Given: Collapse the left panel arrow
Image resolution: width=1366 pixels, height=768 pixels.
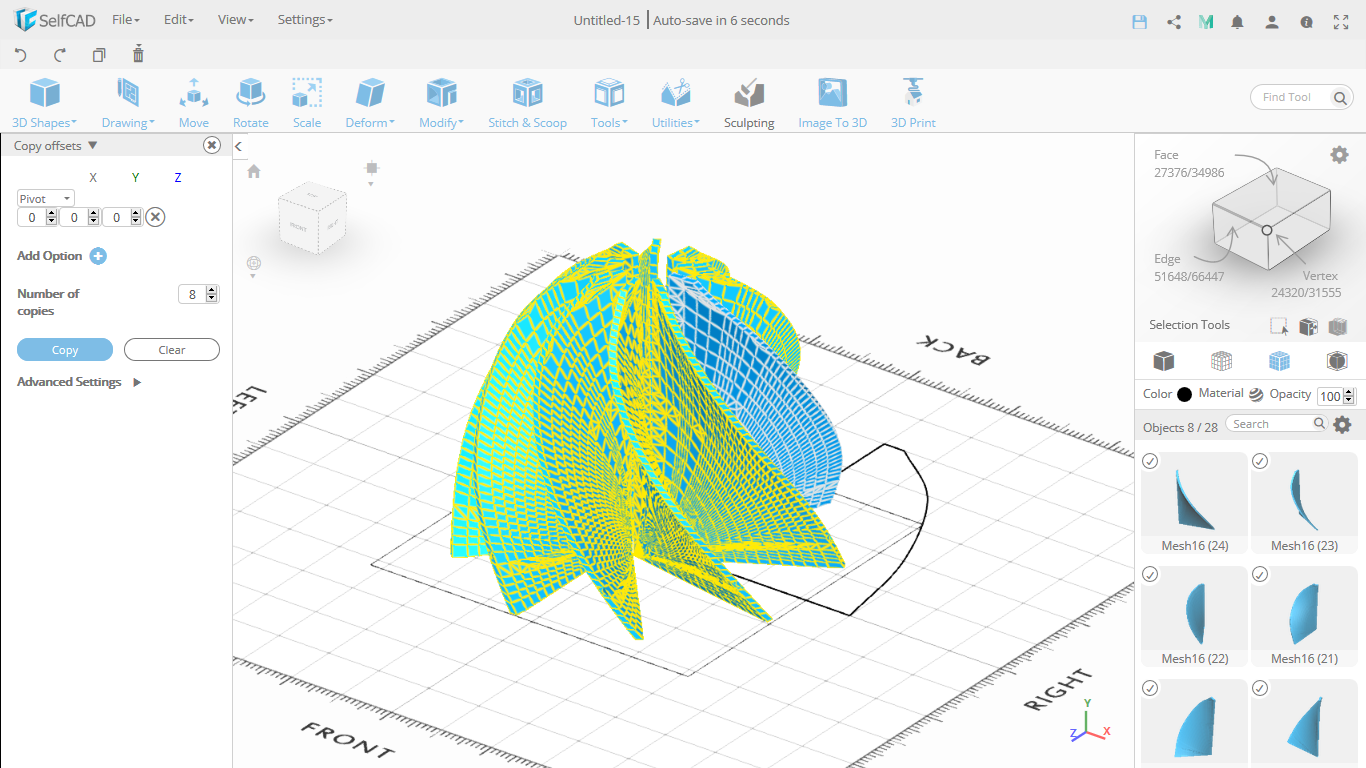Looking at the screenshot, I should click(x=239, y=147).
